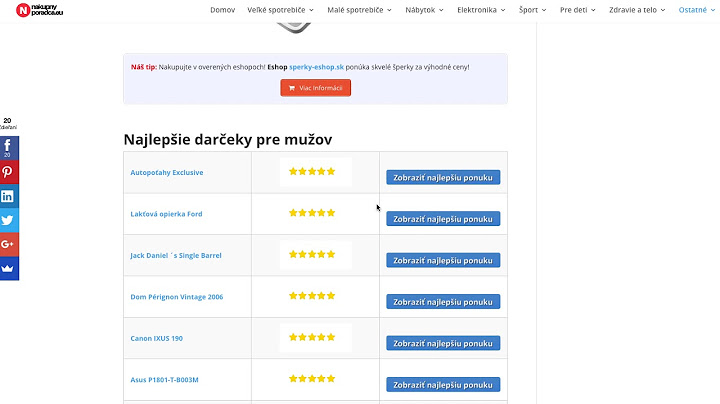Screen dimensions: 720x404
Task: Click the crown icon in share sidebar
Action: [x=9, y=268]
